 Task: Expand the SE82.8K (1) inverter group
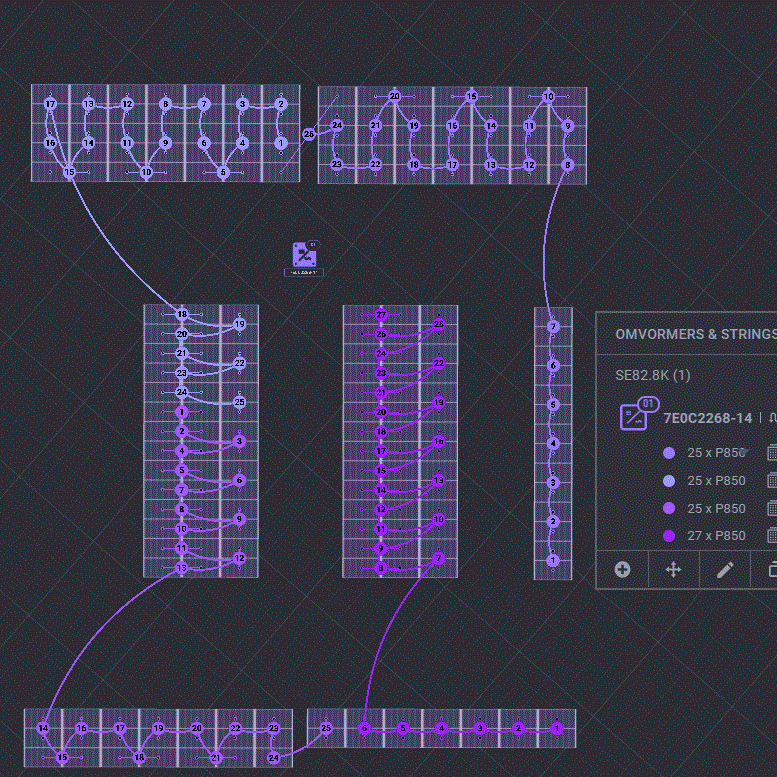click(x=652, y=375)
